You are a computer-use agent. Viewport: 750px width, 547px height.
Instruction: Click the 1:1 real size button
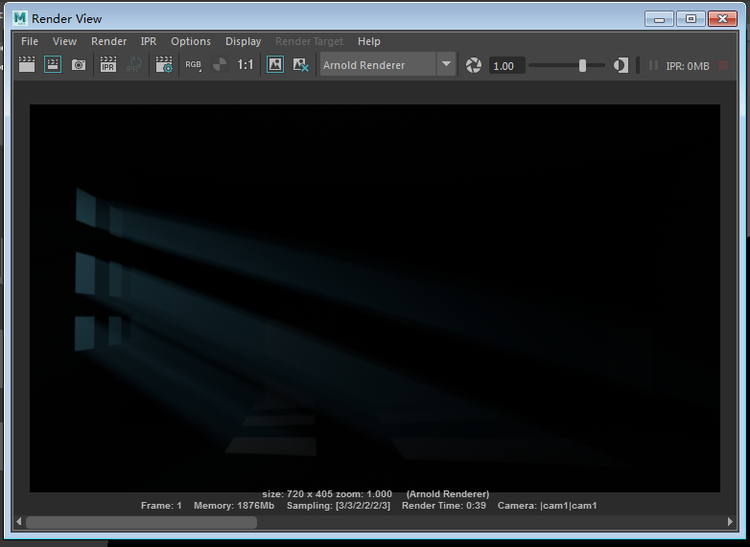[x=245, y=65]
